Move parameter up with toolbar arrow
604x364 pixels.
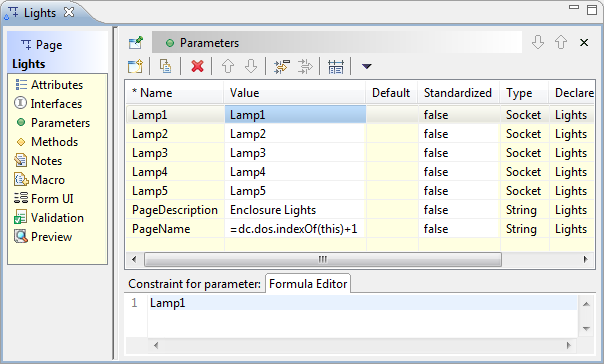[x=228, y=66]
